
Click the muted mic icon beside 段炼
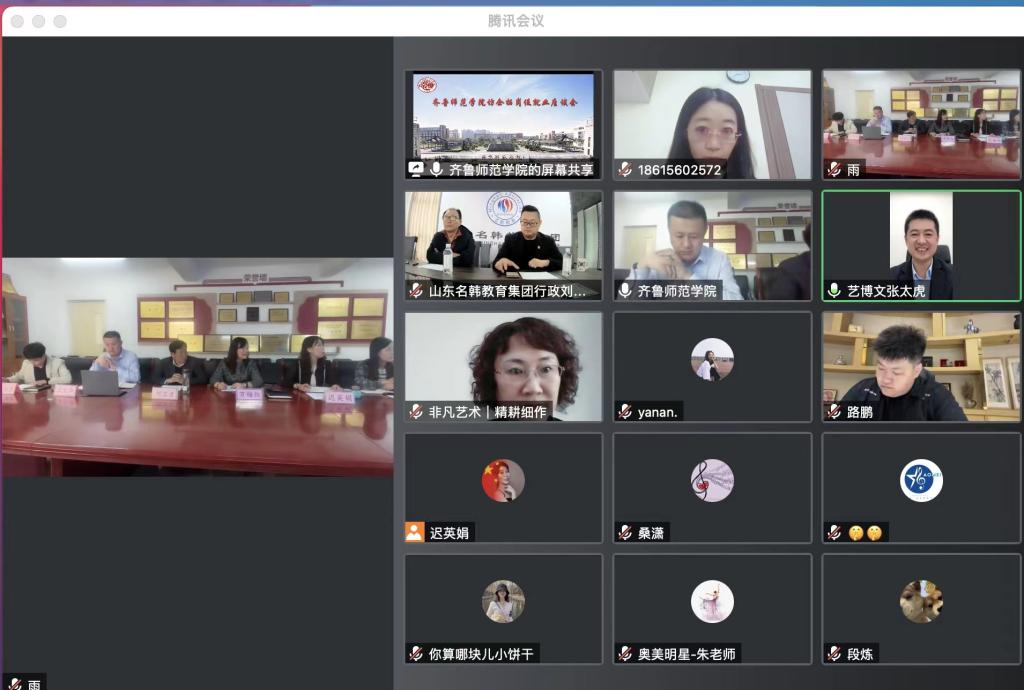click(x=834, y=654)
